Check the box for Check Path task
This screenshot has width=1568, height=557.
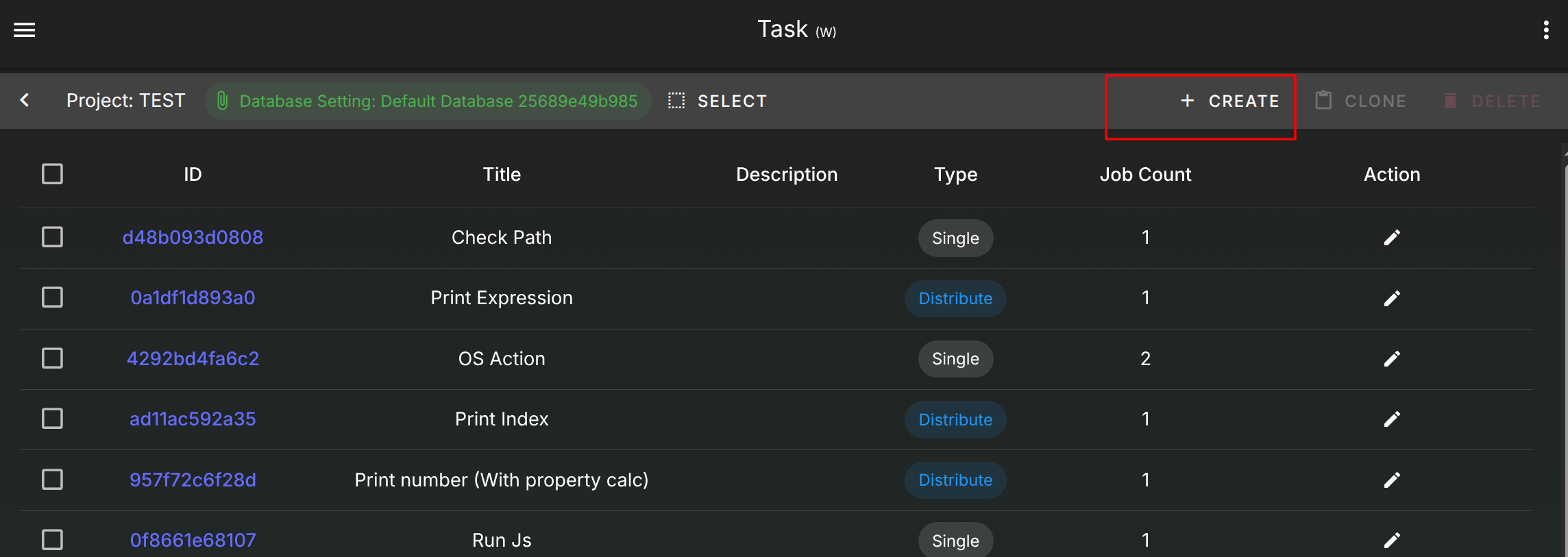tap(53, 238)
